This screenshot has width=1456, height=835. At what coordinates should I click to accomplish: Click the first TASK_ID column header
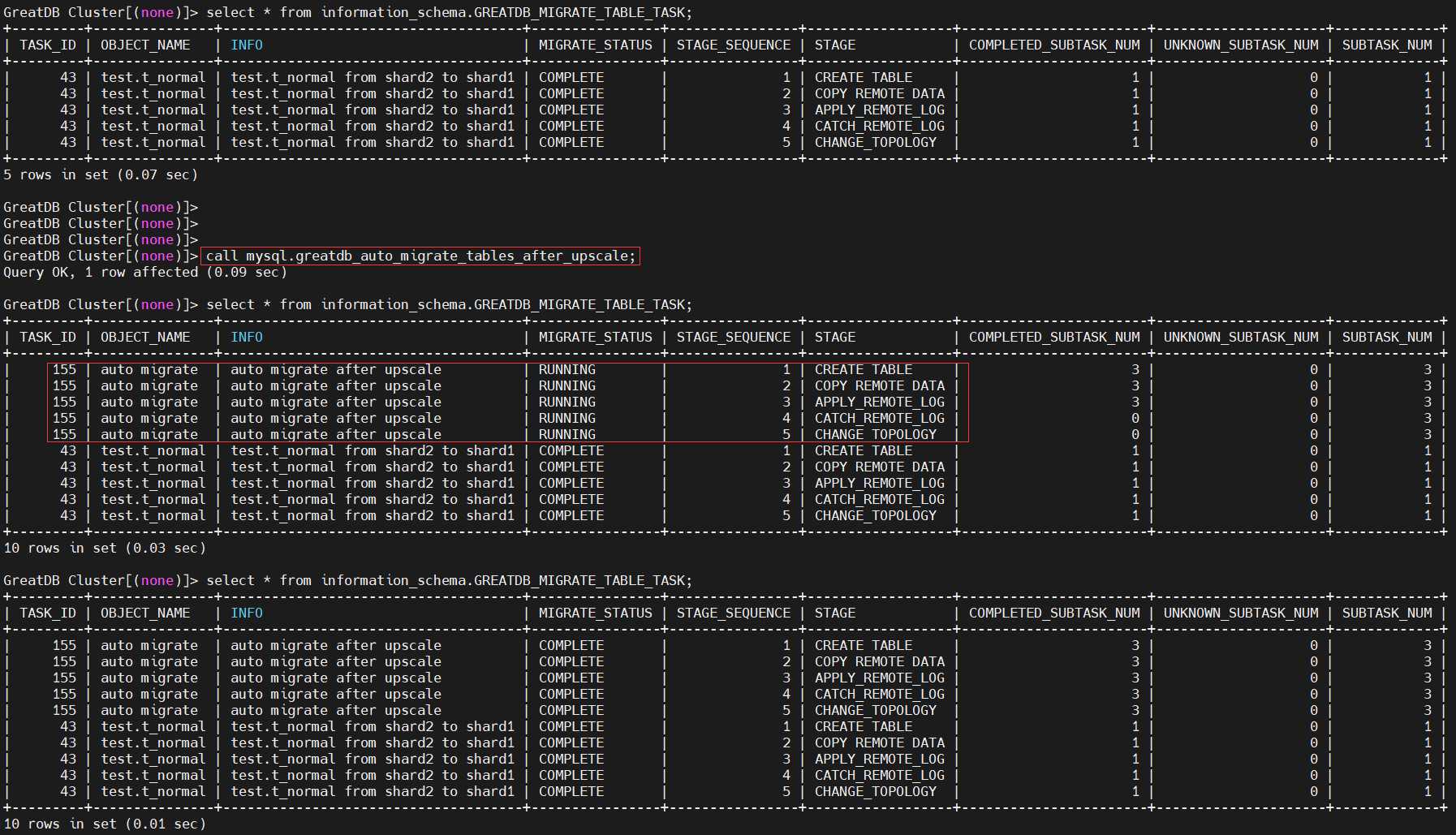coord(48,45)
